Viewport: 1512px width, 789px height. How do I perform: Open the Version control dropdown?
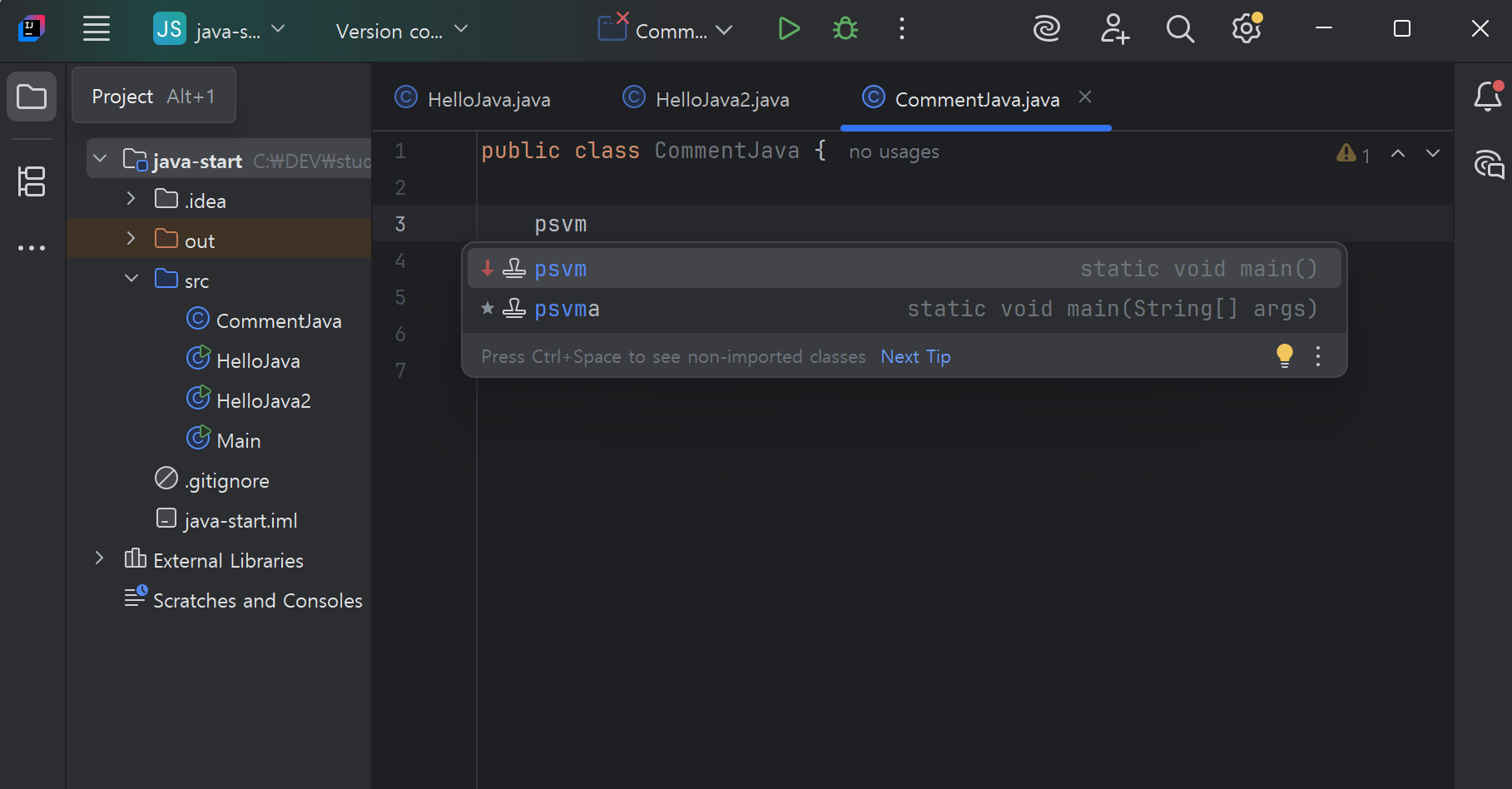pos(402,31)
